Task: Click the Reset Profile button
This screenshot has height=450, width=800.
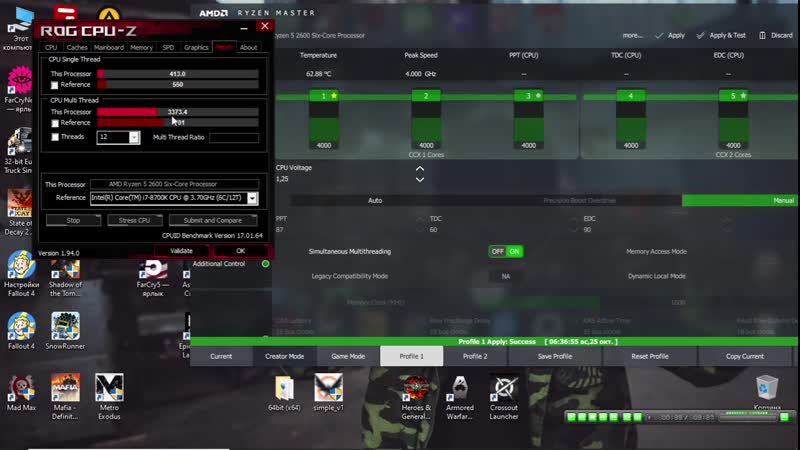Action: pyautogui.click(x=649, y=356)
